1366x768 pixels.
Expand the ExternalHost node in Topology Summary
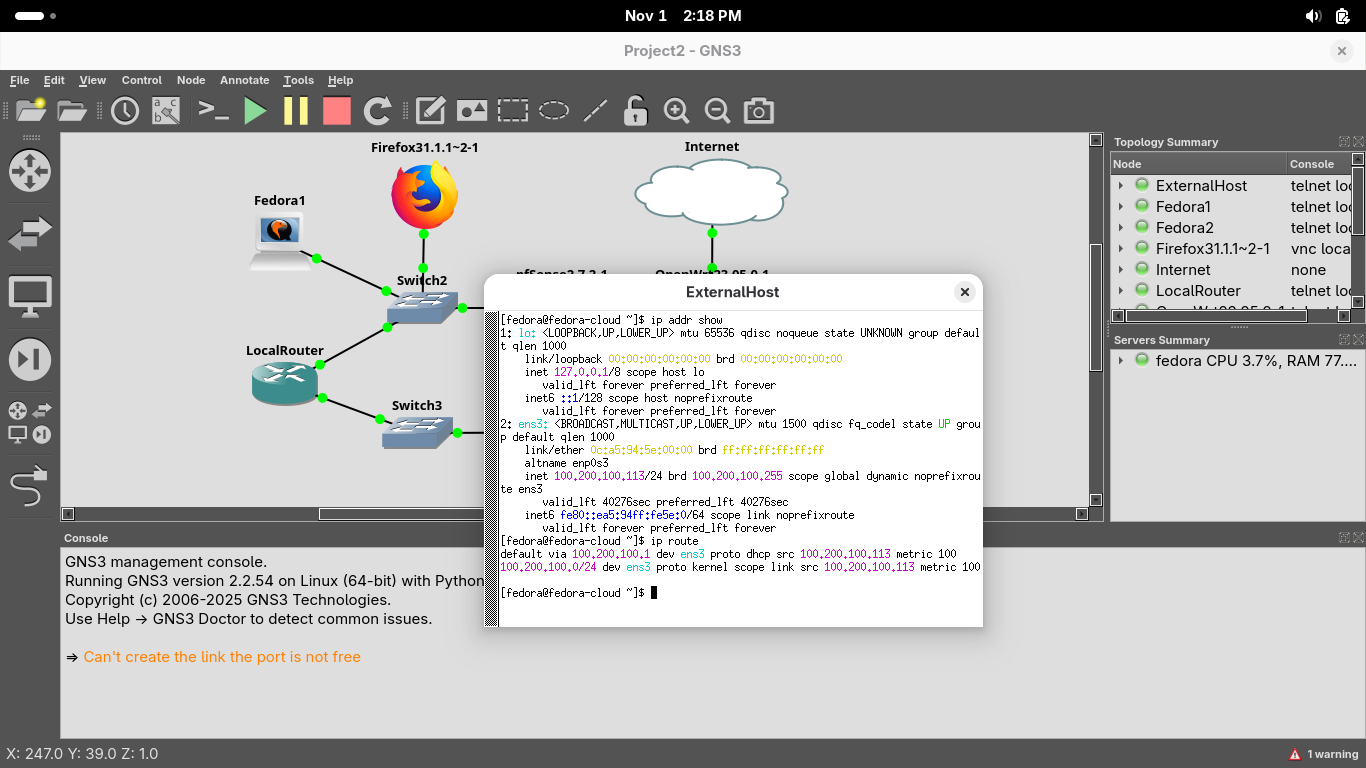pos(1121,186)
